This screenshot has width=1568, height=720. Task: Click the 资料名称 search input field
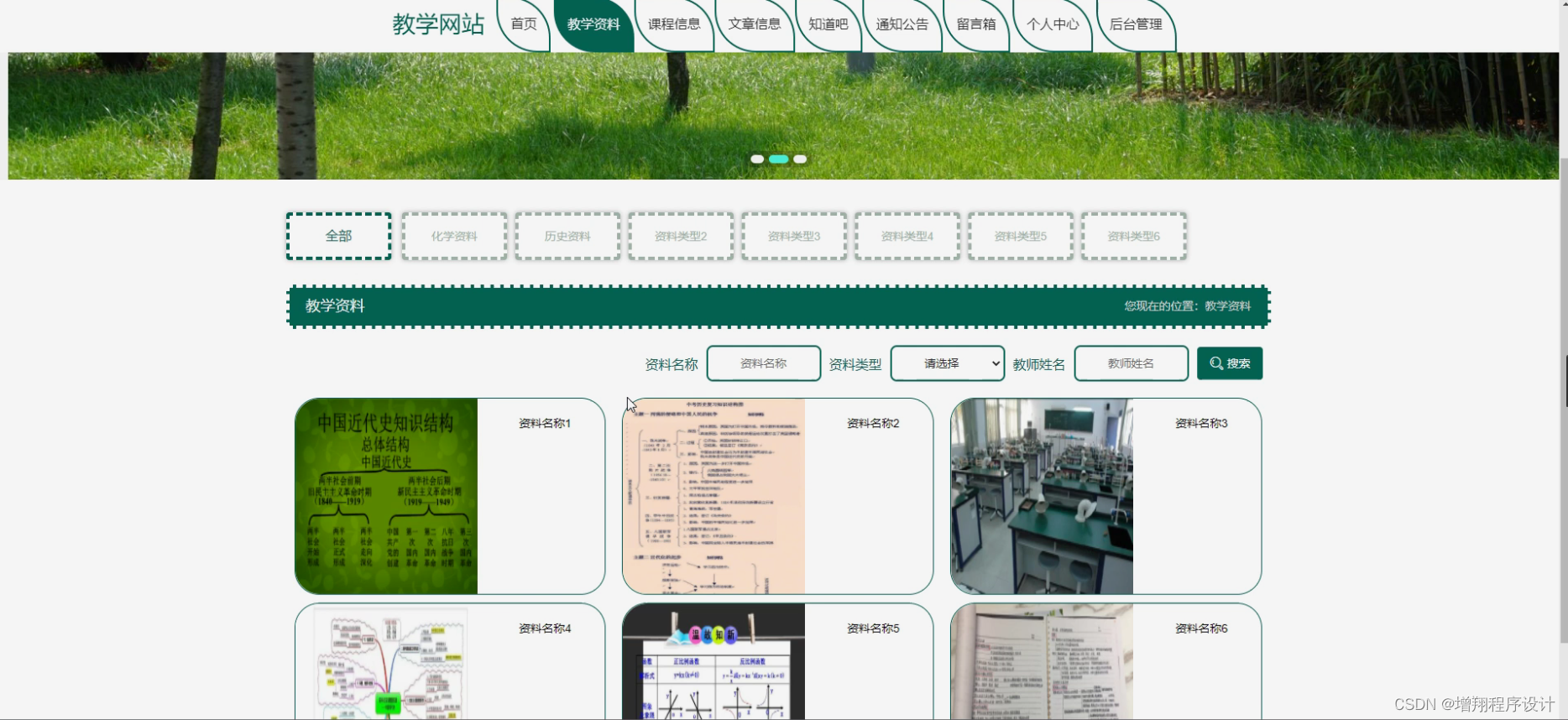tap(764, 363)
